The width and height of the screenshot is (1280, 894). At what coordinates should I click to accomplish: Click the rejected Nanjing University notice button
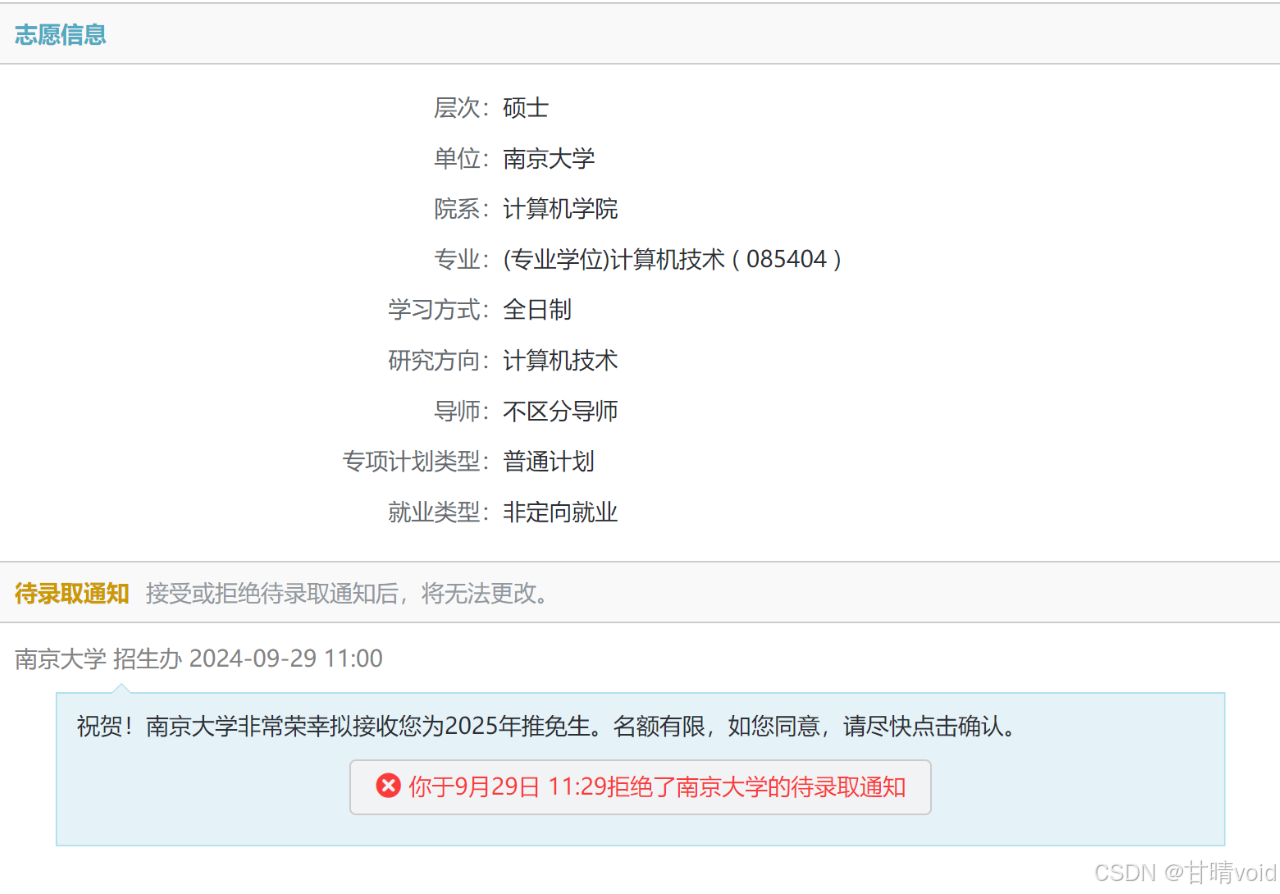640,787
